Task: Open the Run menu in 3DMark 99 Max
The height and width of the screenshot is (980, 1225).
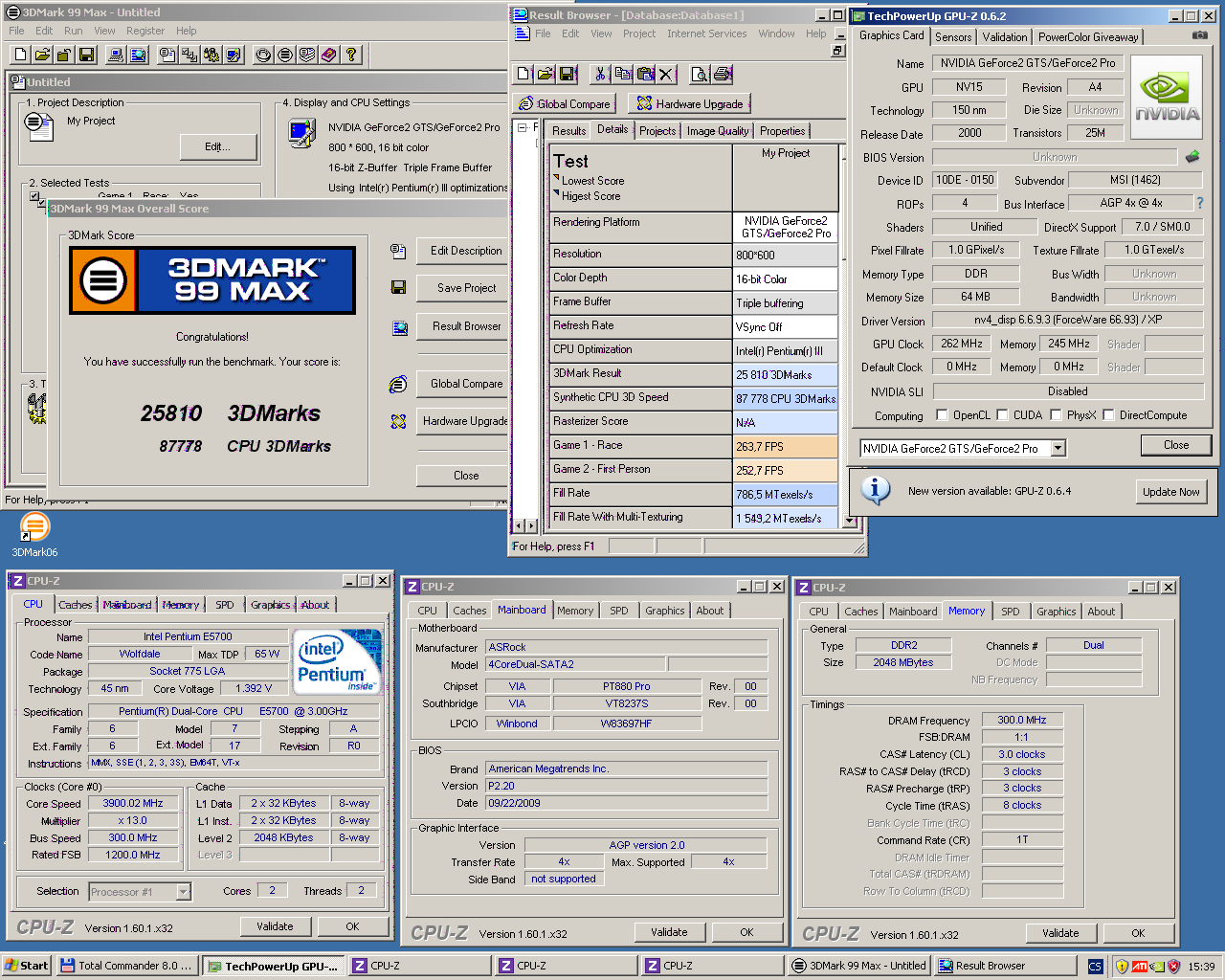Action: (x=74, y=31)
